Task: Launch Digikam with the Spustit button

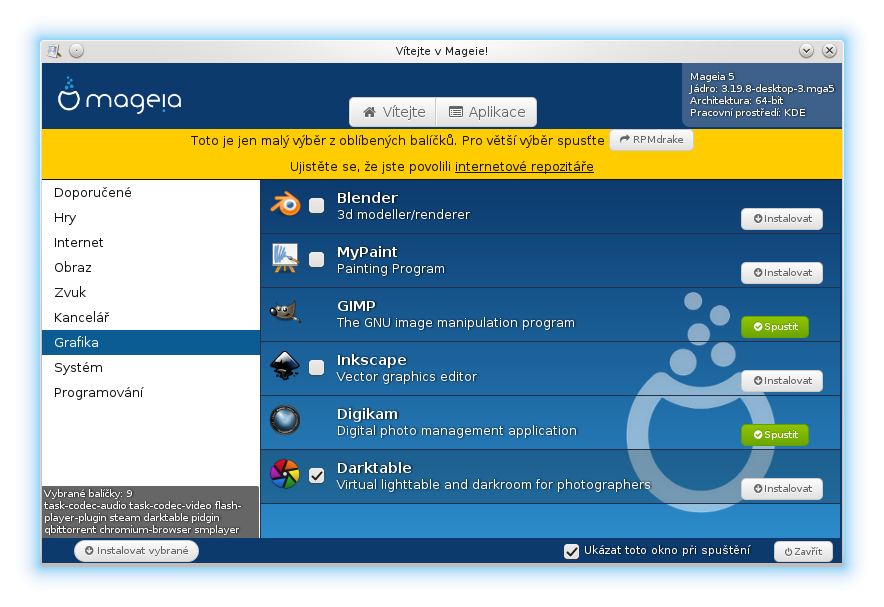Action: coord(775,435)
